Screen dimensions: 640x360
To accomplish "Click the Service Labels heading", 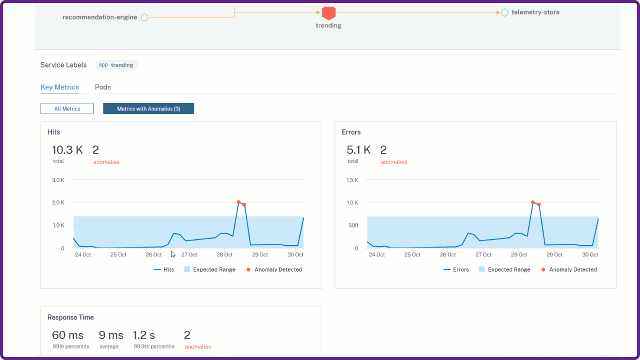I will coord(64,65).
